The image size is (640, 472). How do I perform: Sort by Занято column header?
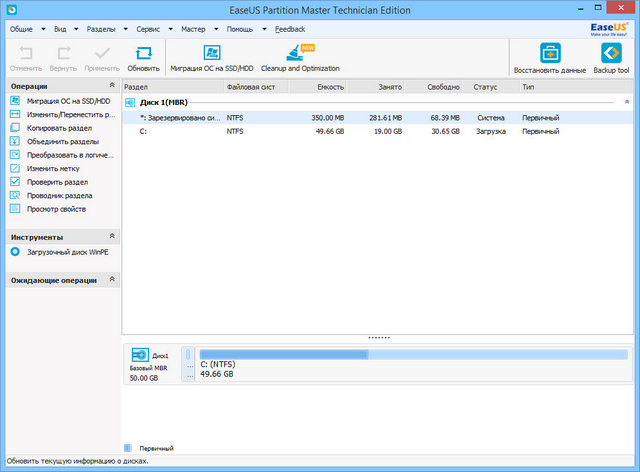tap(376, 87)
